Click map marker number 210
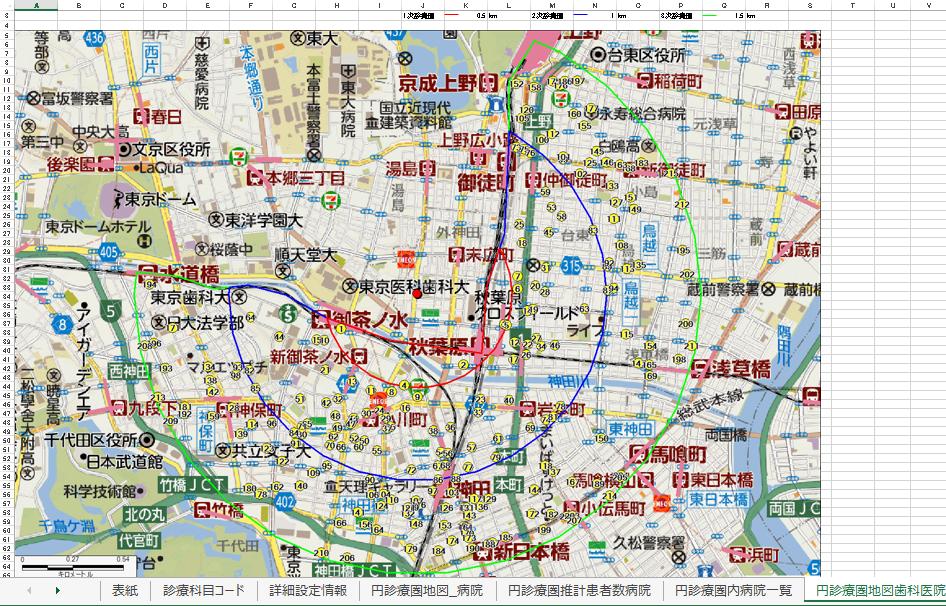 [322, 553]
